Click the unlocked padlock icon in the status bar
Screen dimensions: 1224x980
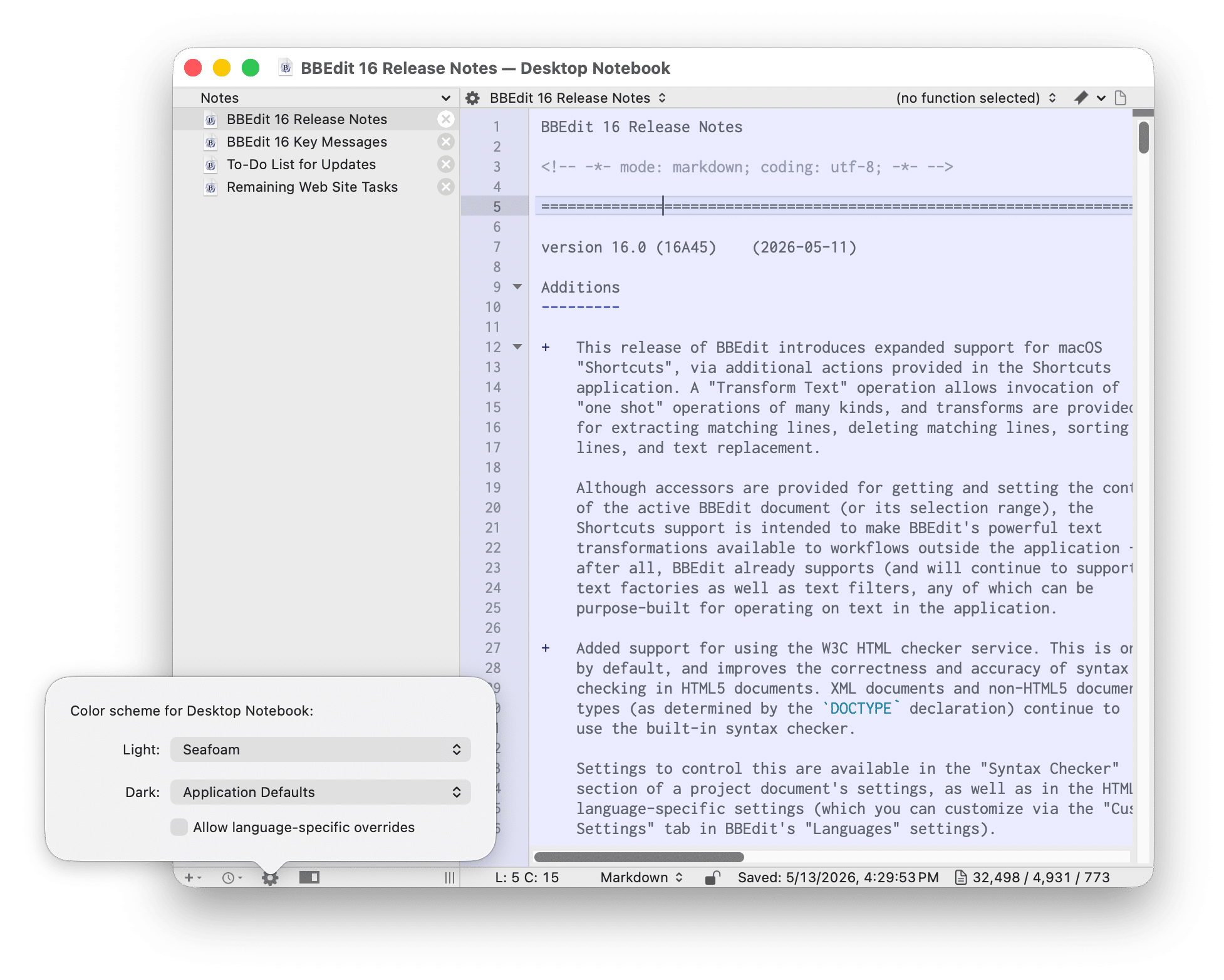(x=712, y=877)
